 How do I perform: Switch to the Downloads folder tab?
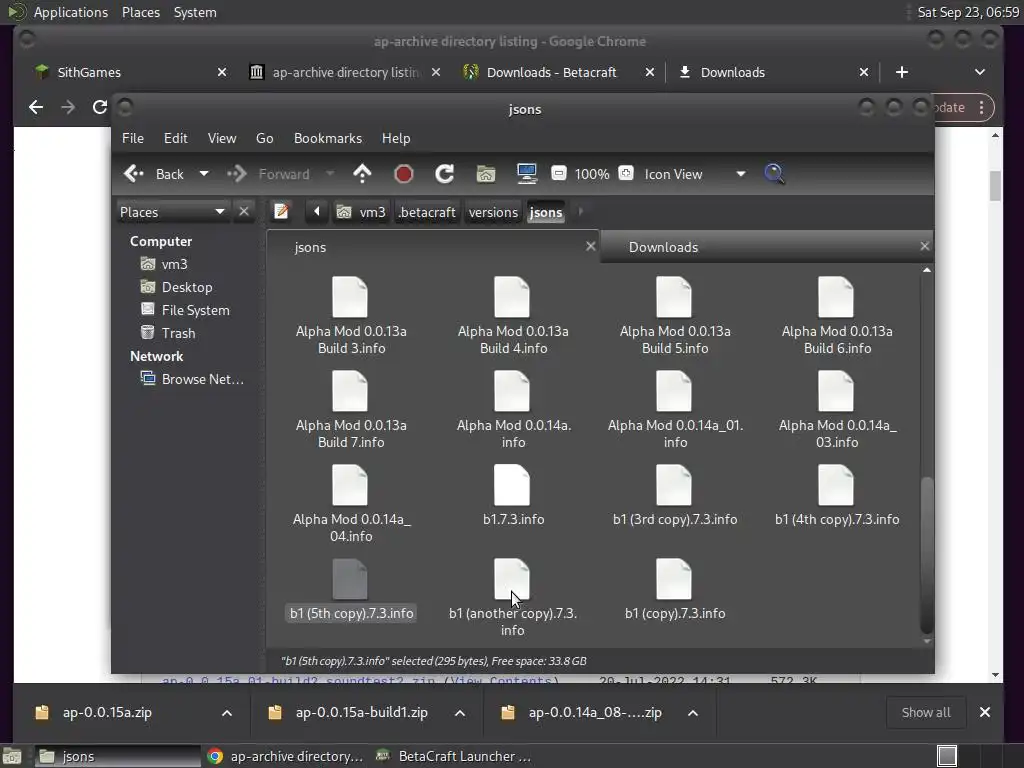point(664,248)
